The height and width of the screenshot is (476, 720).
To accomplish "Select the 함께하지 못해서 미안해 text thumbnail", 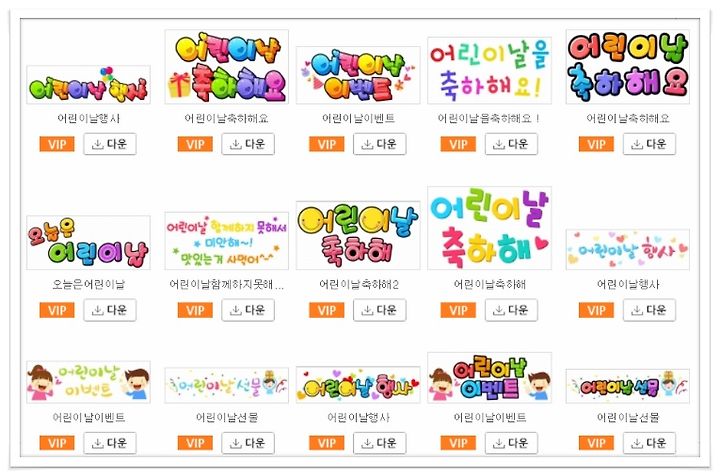I will [227, 241].
